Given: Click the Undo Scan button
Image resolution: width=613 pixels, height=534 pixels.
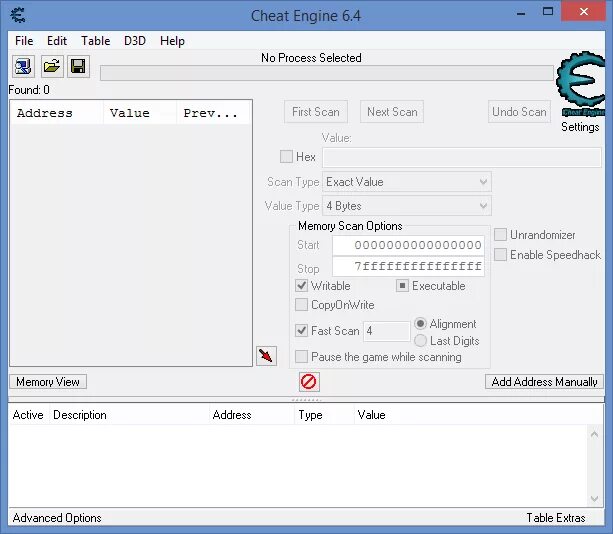Looking at the screenshot, I should click(519, 112).
